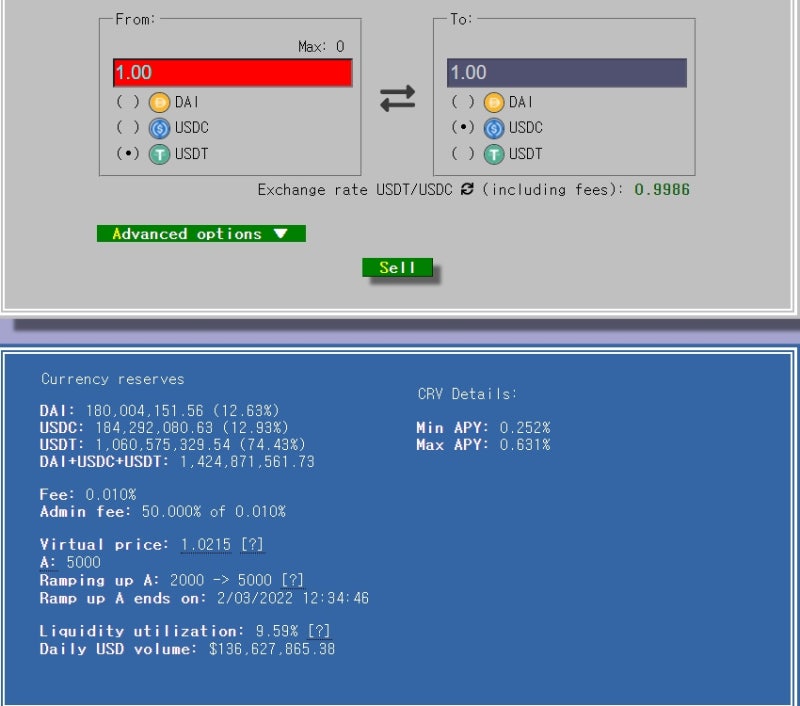Screen dimensions: 800x706
Task: Click the refresh exchange rate direction icon
Action: point(467,189)
